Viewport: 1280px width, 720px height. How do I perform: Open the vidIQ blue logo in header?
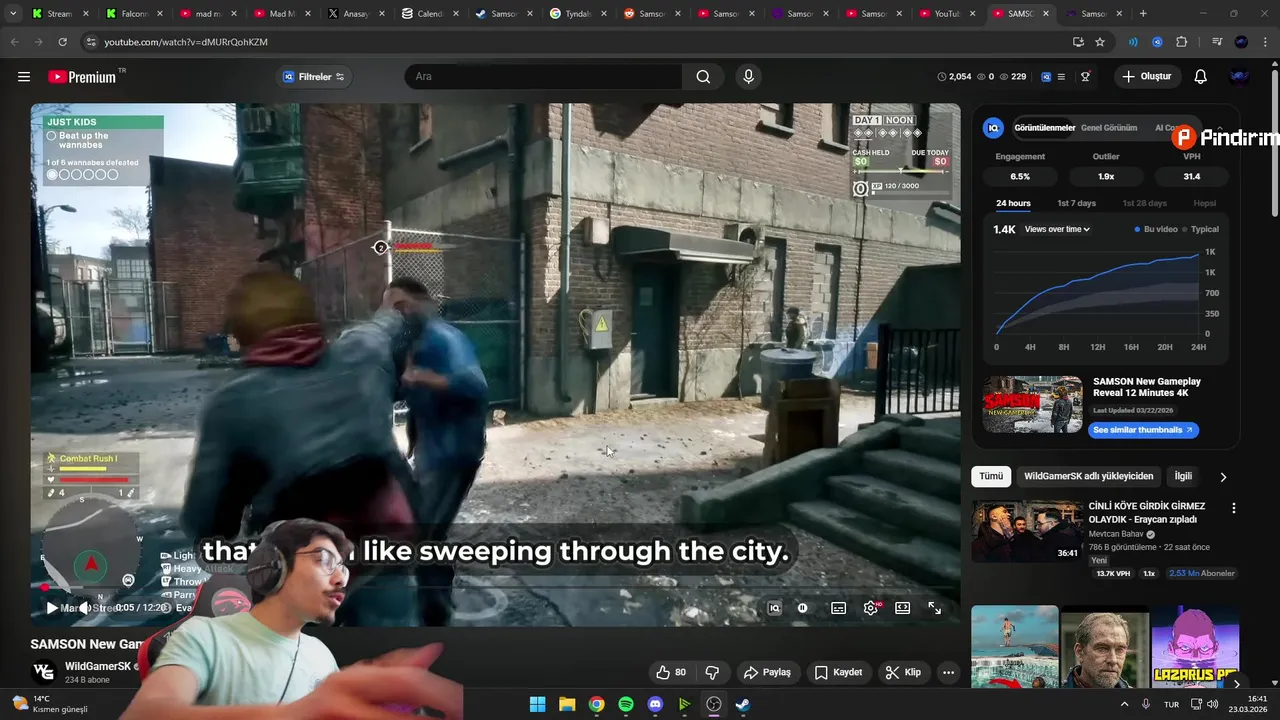point(1046,77)
